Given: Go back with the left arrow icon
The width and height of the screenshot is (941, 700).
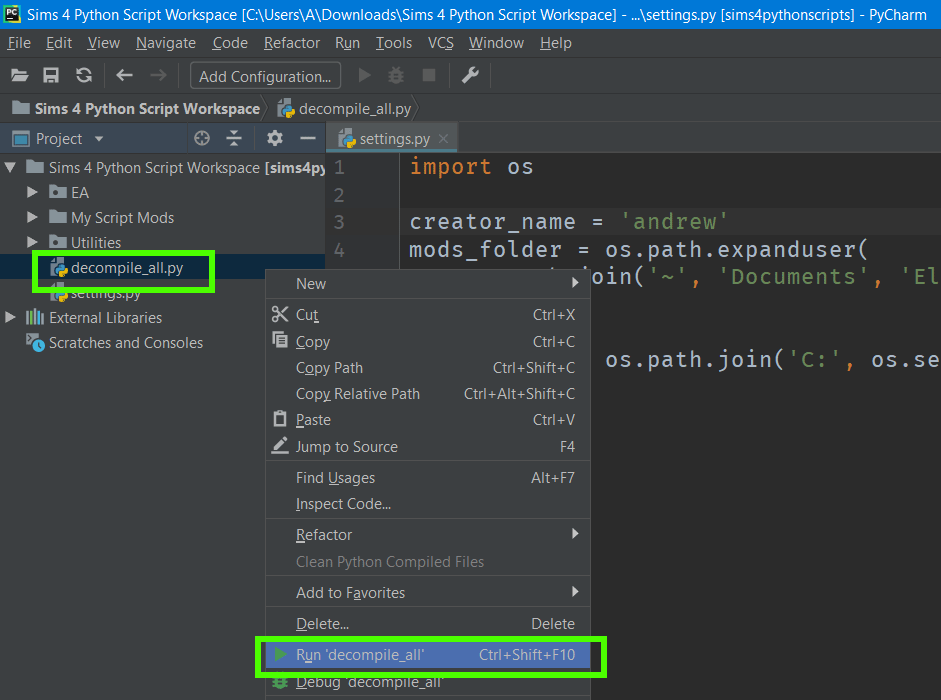Looking at the screenshot, I should click(x=124, y=75).
